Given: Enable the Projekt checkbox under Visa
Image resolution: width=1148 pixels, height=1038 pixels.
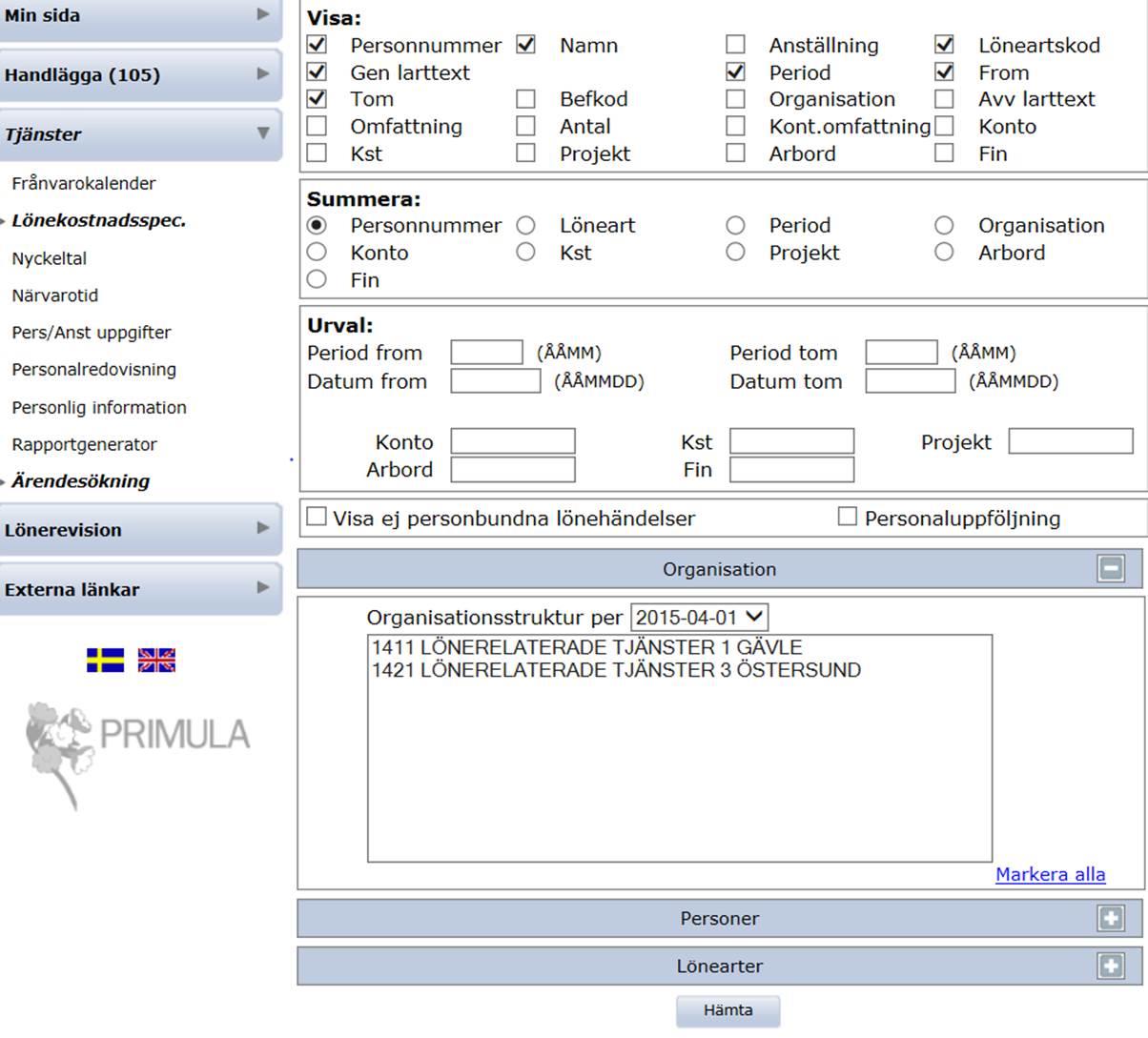Looking at the screenshot, I should [525, 153].
